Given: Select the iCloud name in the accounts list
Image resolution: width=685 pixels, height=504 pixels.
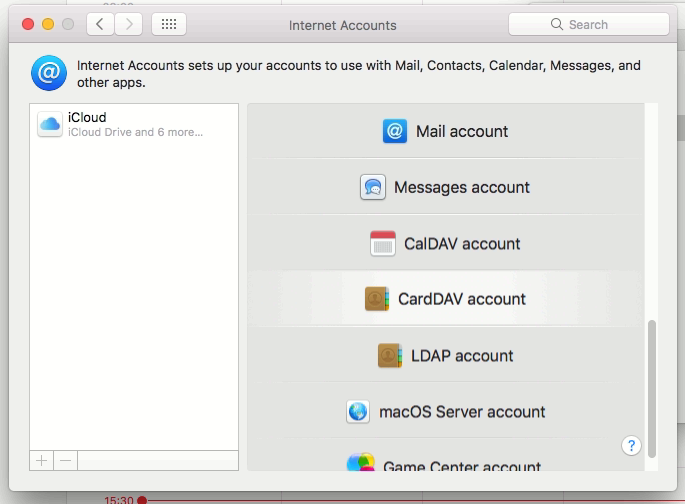Looking at the screenshot, I should pos(87,117).
